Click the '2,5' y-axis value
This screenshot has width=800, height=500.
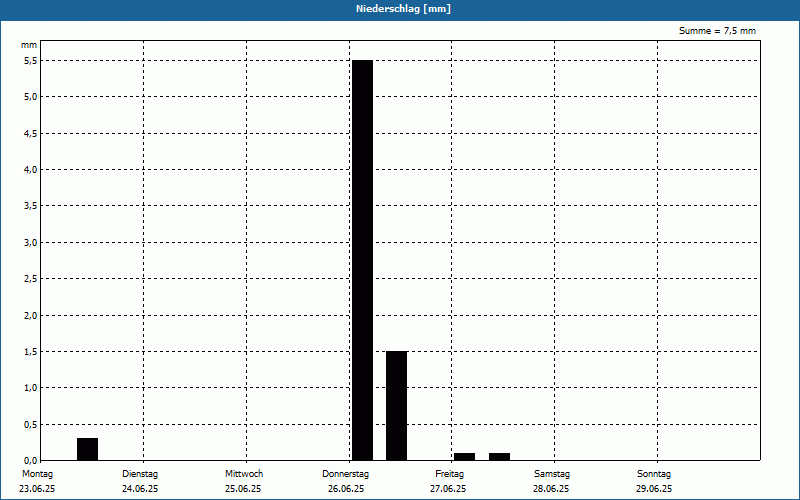31,279
